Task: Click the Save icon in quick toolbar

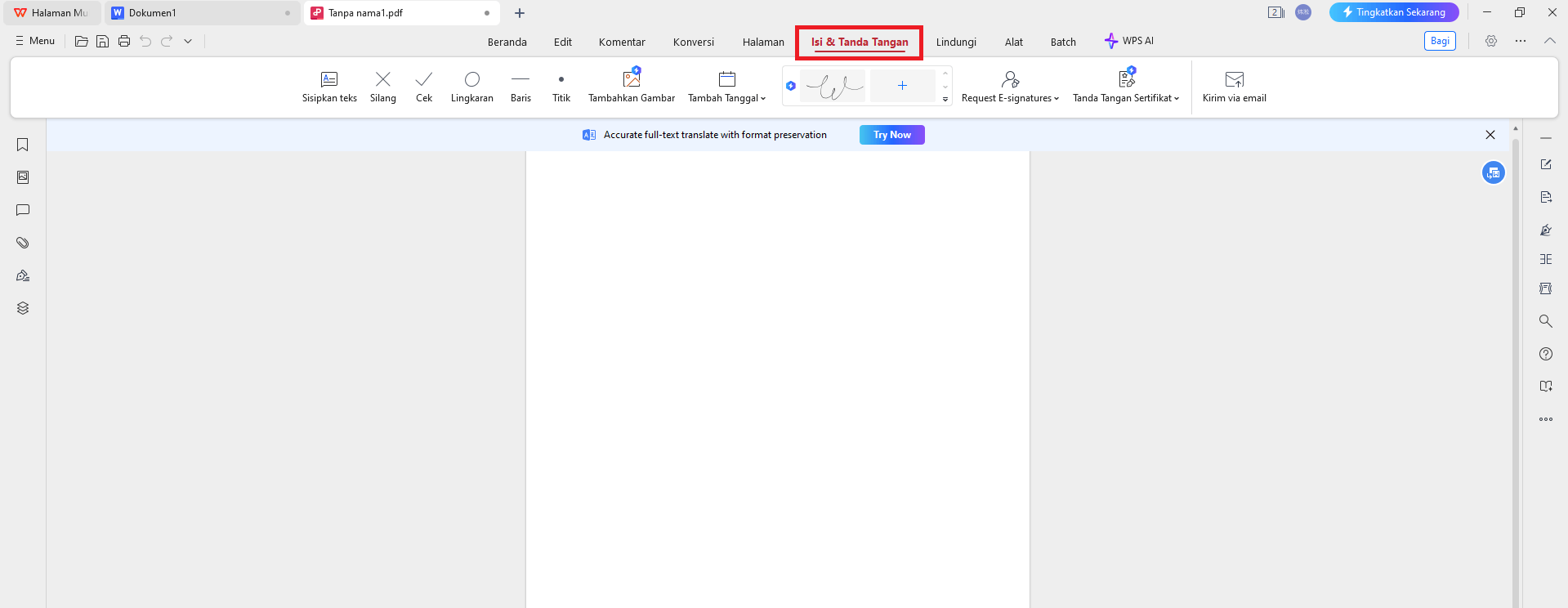Action: [102, 41]
